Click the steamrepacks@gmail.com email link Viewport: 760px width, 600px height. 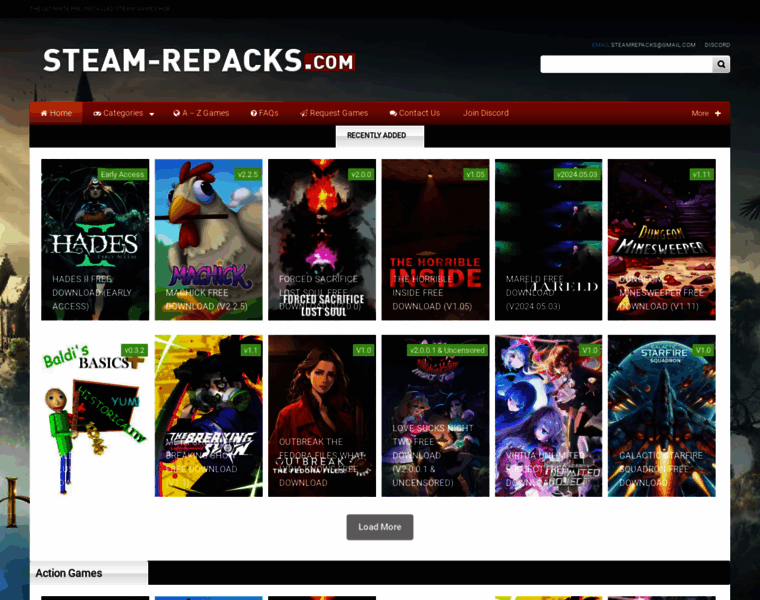point(653,45)
